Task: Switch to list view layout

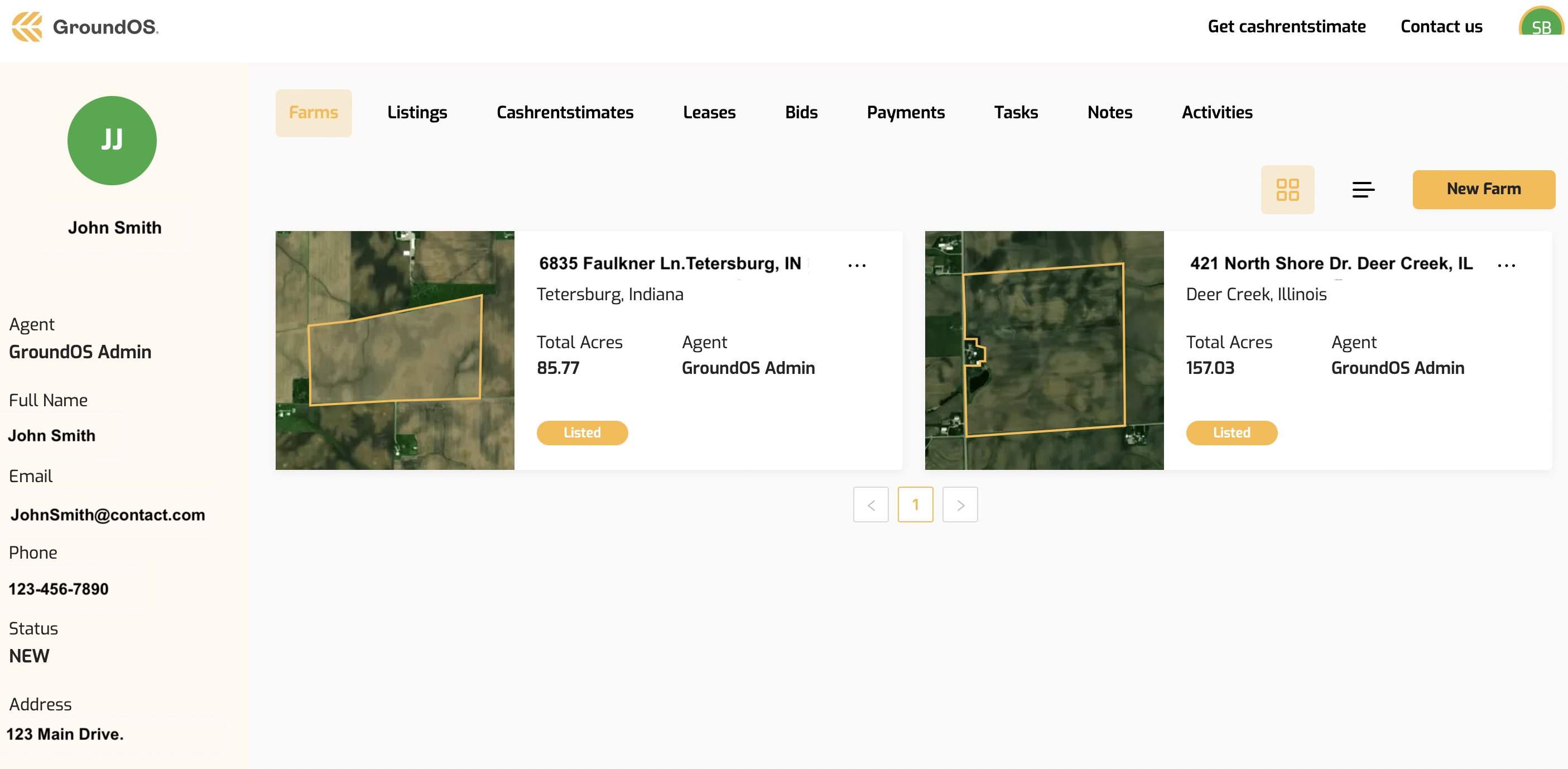Action: click(1362, 189)
